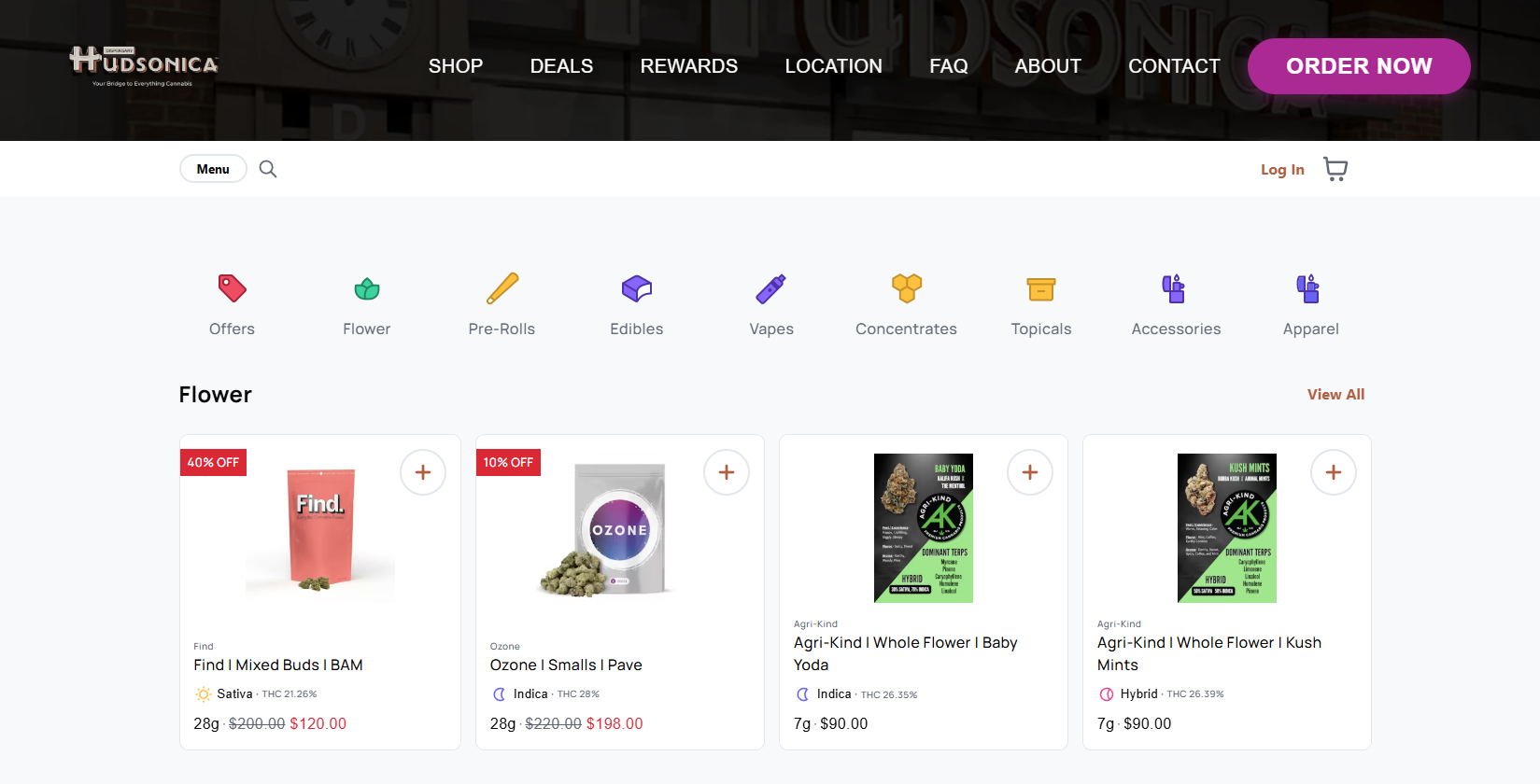The height and width of the screenshot is (784, 1540).
Task: Open Agri-Kind Whole Flower Baby Yoda title
Action: [906, 653]
